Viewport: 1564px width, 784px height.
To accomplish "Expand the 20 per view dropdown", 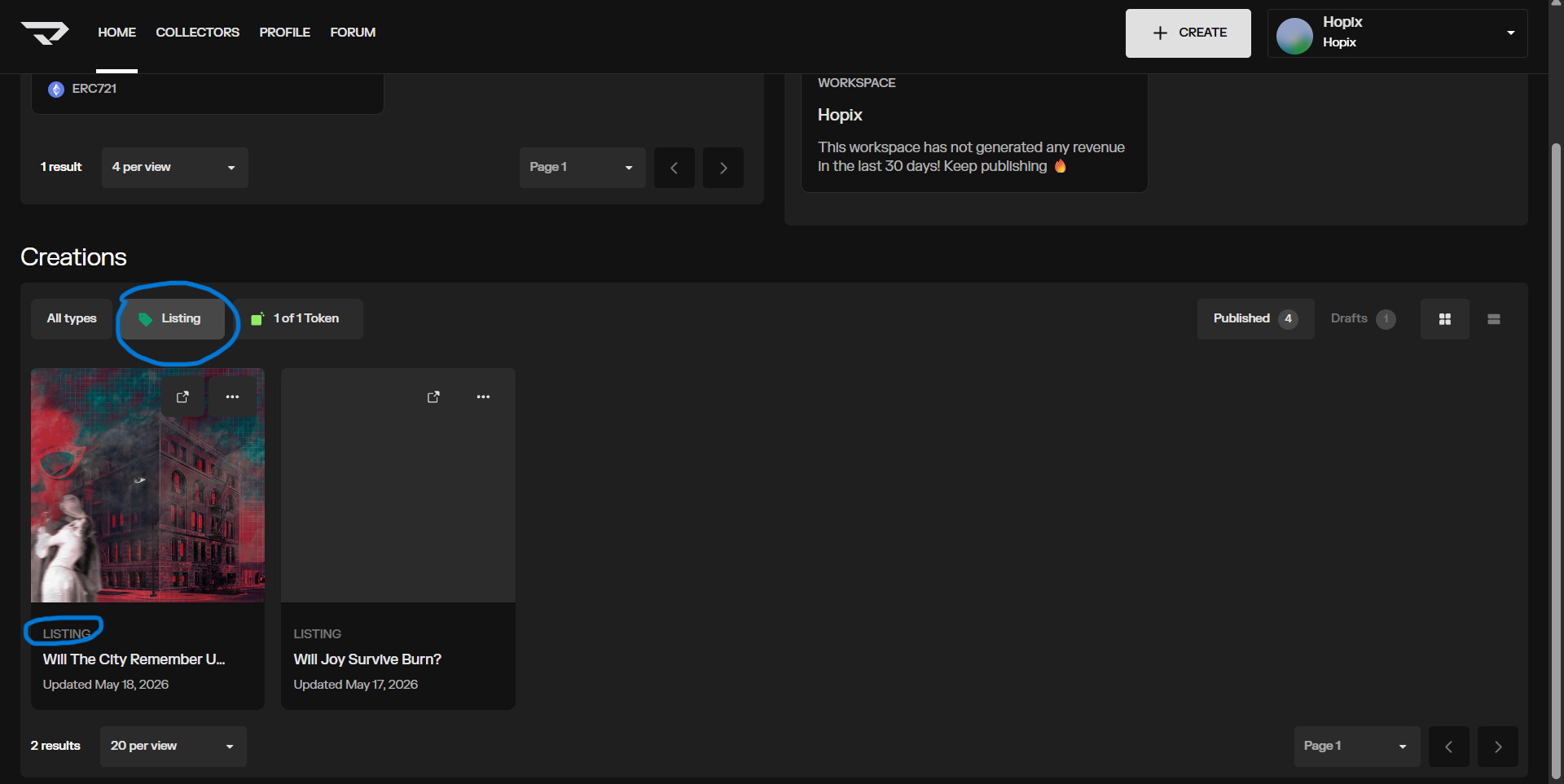I will 174,747.
